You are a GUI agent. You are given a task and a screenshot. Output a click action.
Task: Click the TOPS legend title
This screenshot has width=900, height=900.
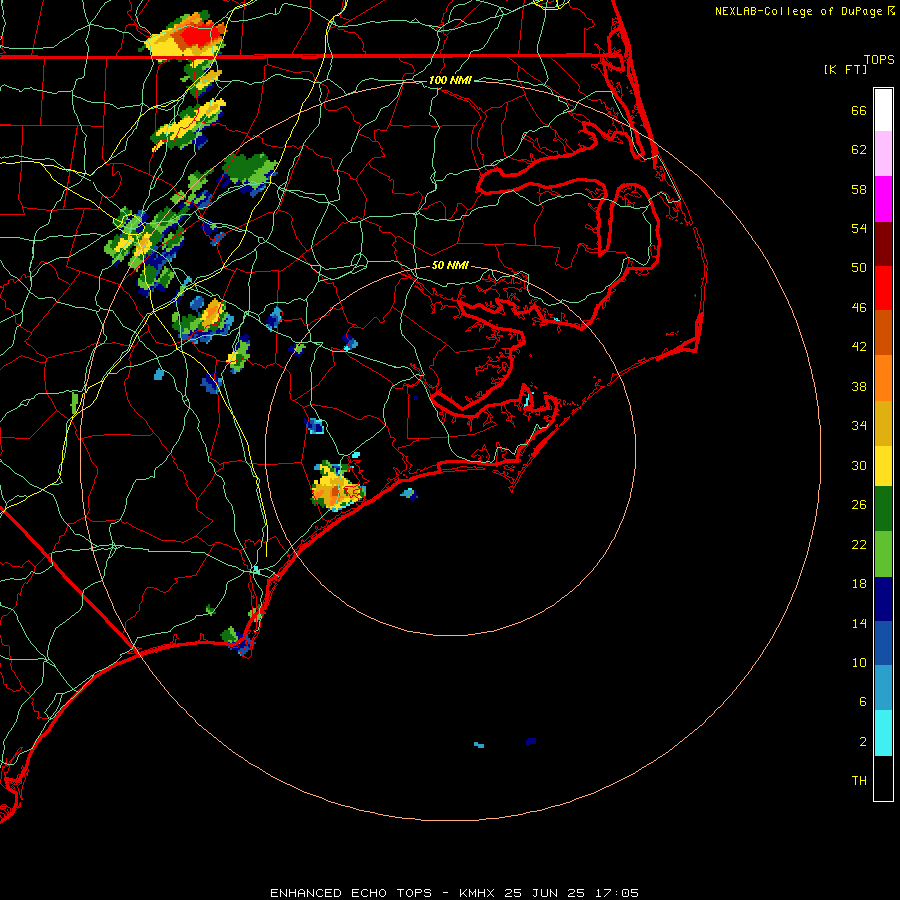[x=879, y=59]
